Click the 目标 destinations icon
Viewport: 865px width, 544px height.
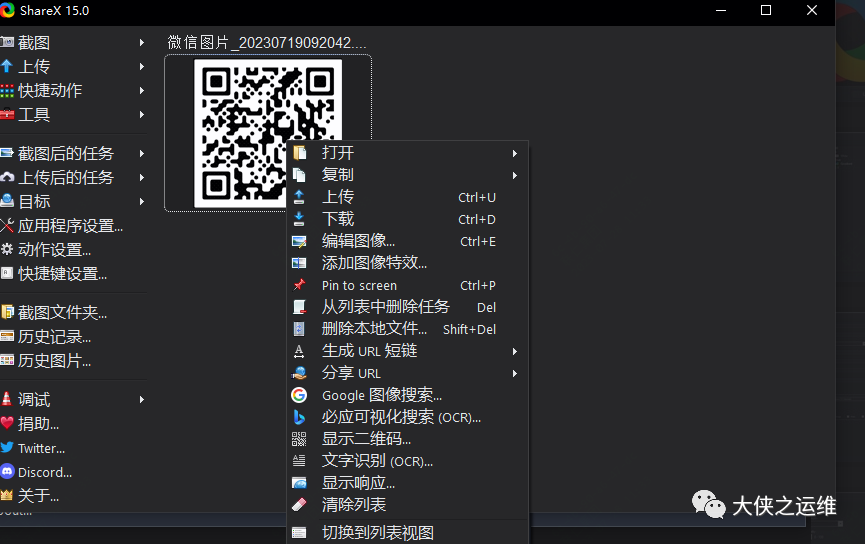tap(7, 201)
